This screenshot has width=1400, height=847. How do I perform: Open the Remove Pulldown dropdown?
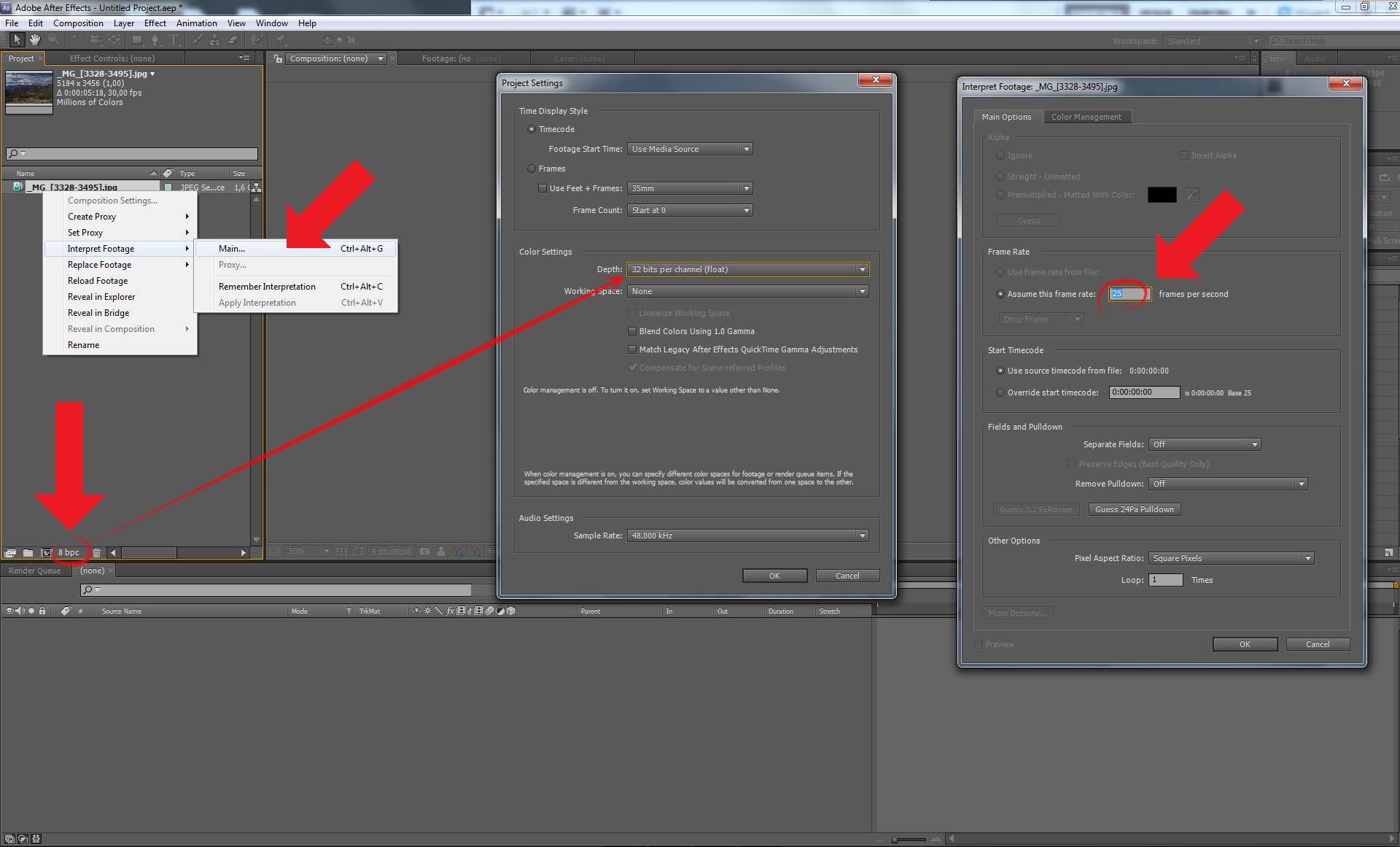point(1228,484)
